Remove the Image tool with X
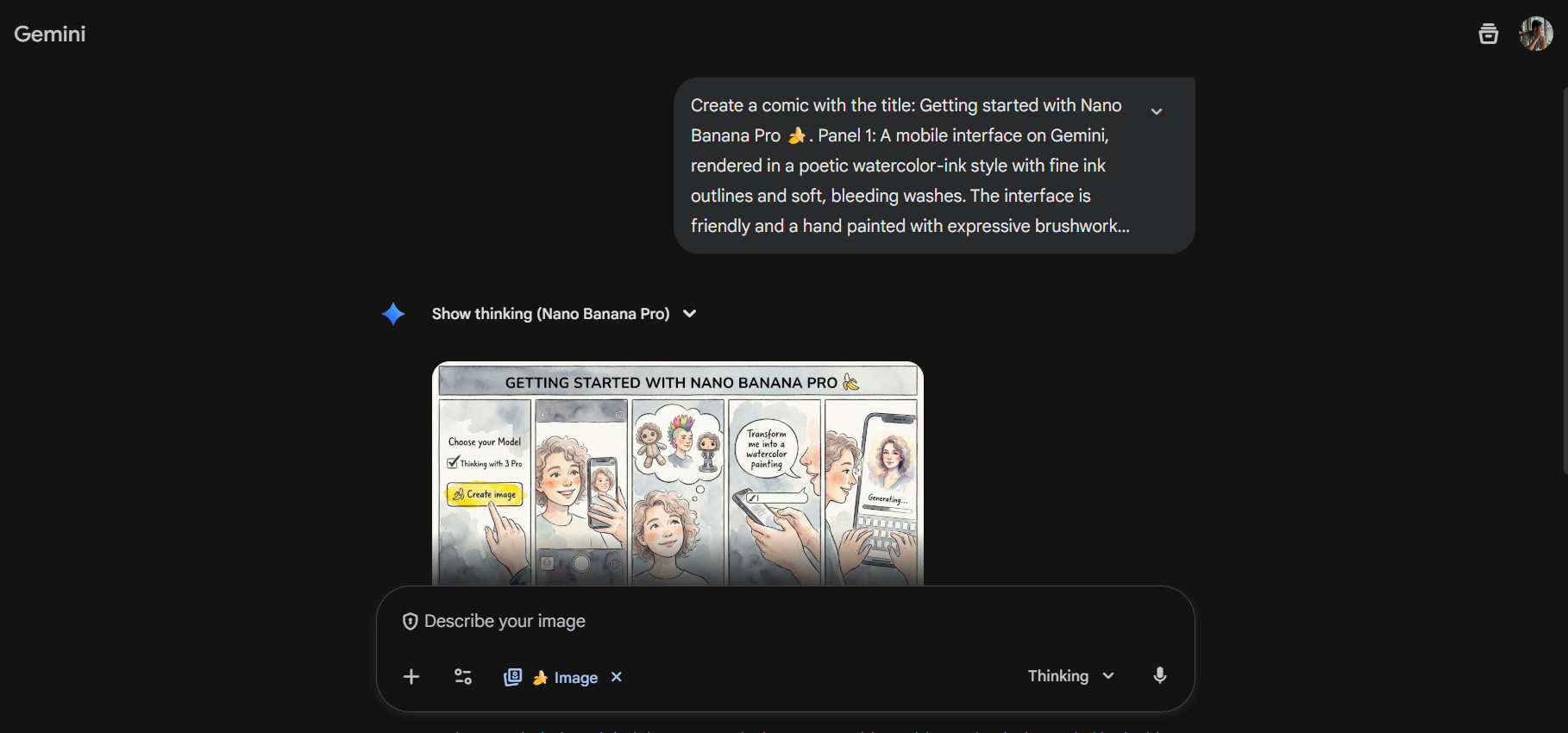 point(617,677)
